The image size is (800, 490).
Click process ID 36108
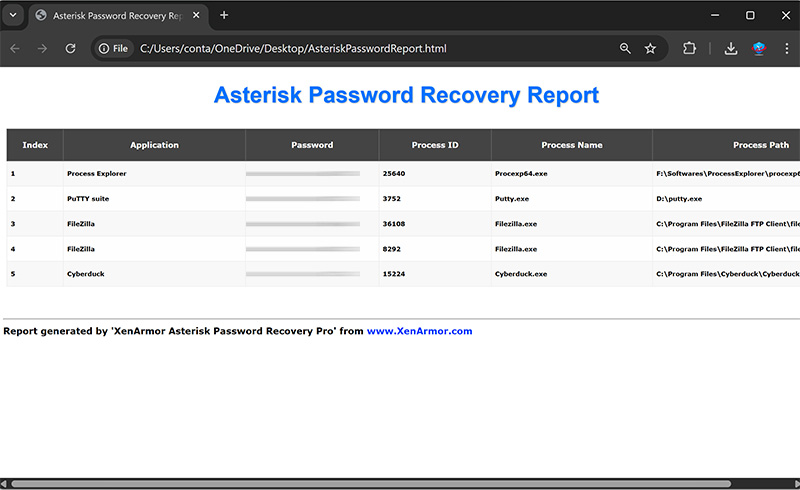(394, 224)
